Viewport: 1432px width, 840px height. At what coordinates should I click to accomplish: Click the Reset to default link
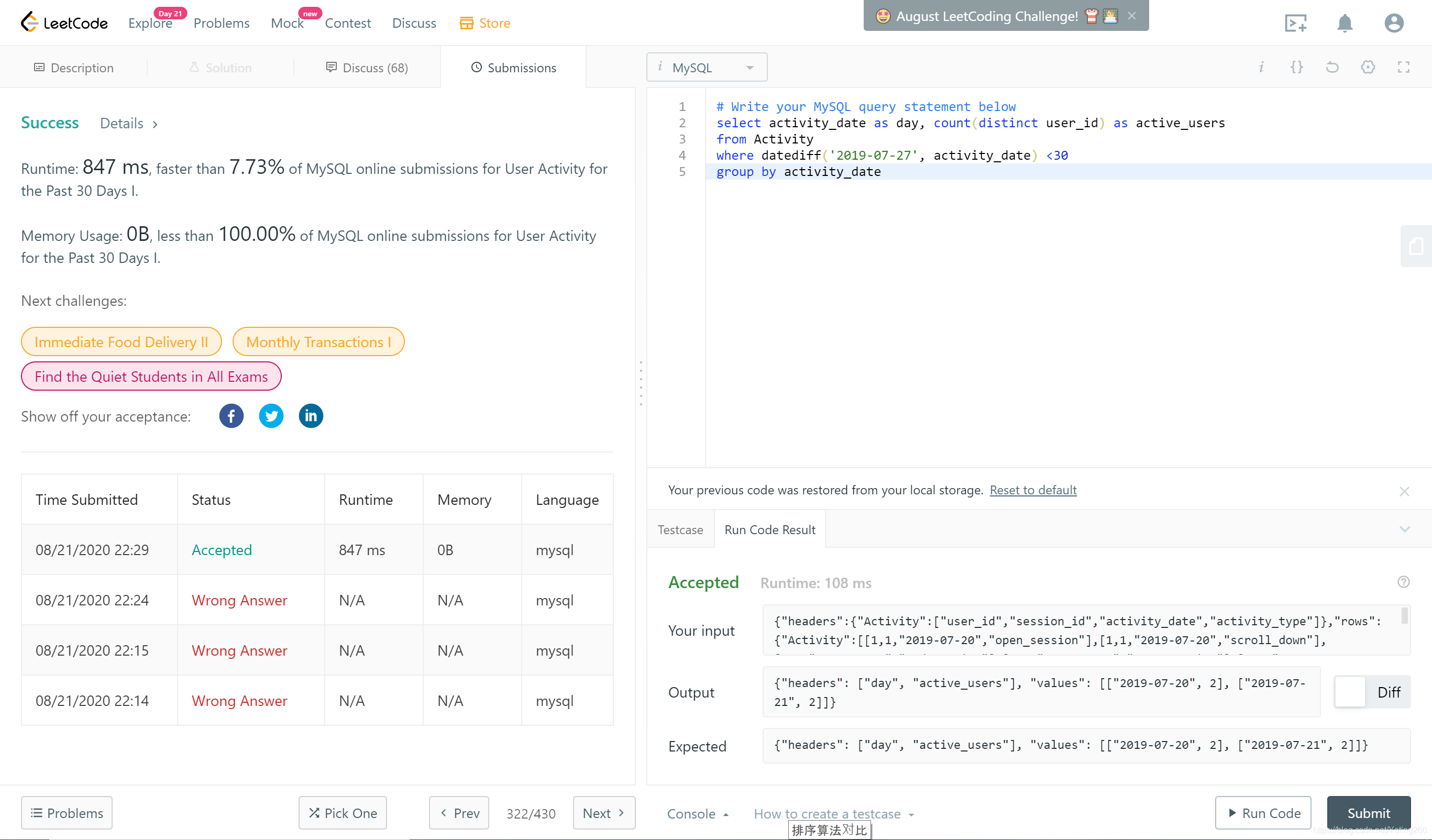(1032, 489)
